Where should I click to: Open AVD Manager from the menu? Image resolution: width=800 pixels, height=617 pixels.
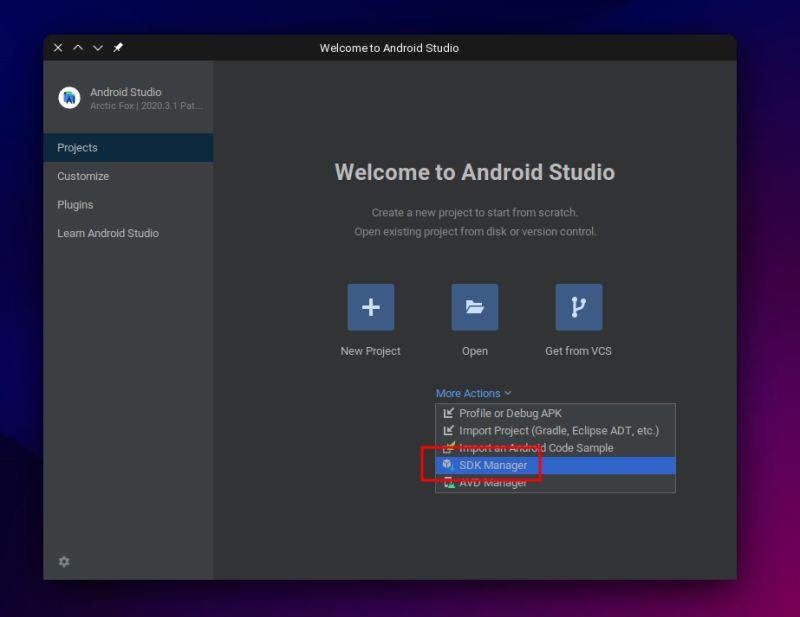point(556,482)
